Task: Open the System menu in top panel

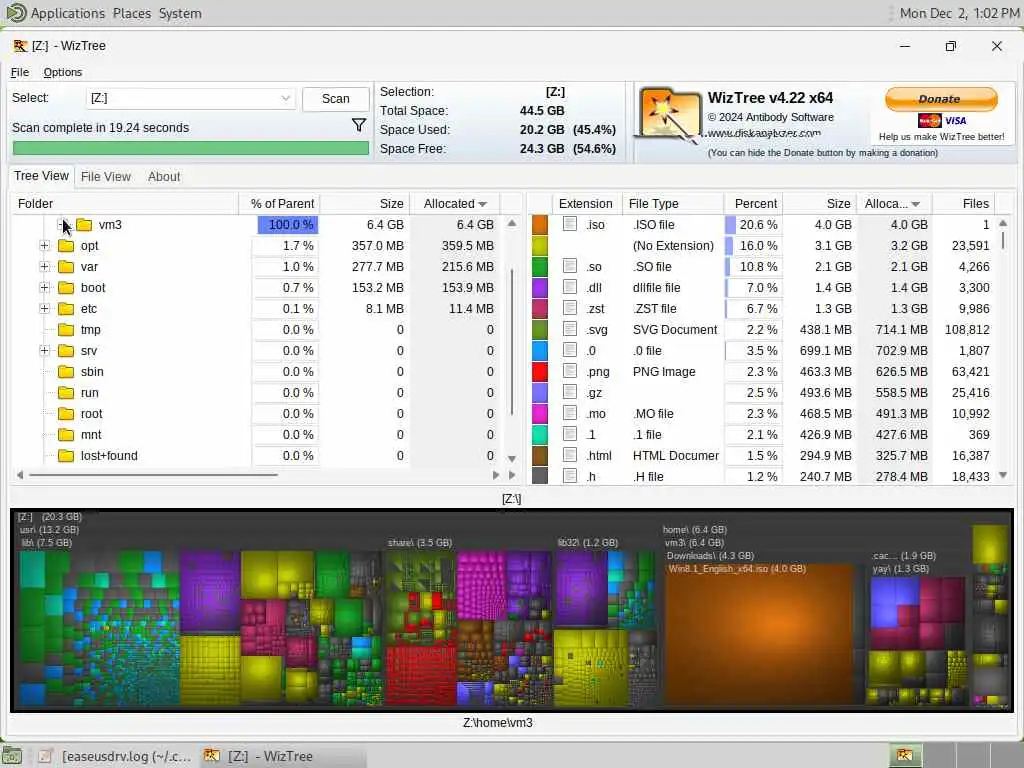Action: pyautogui.click(x=180, y=13)
